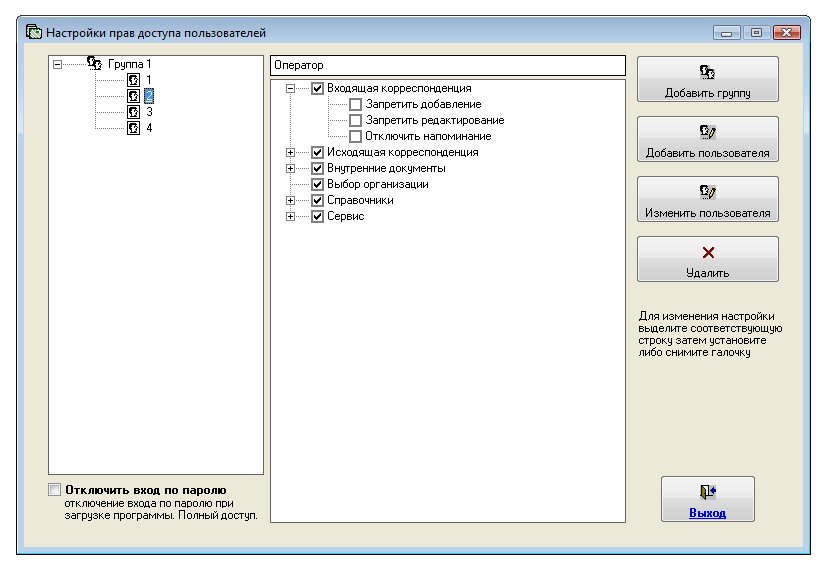Screen dimensions: 832x571
Task: Click the user icon next to user 4
Action: pos(134,128)
